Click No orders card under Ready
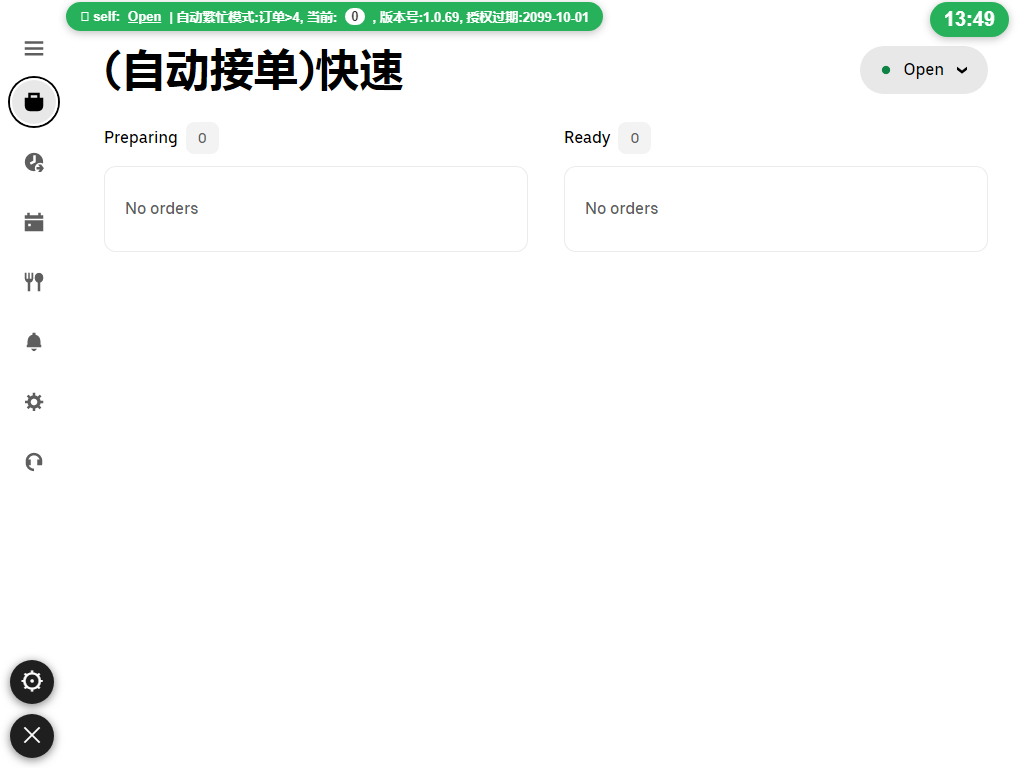 point(776,209)
